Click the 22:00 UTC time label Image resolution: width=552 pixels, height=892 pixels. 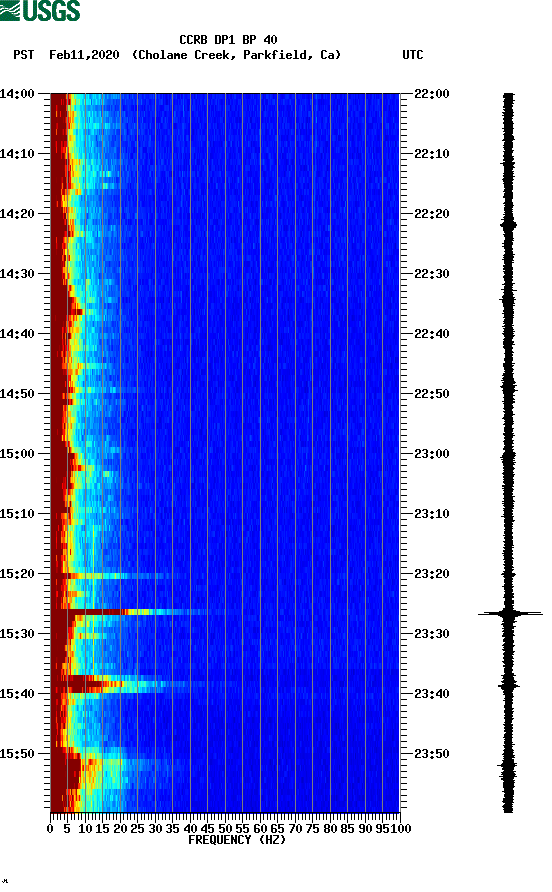coord(431,94)
